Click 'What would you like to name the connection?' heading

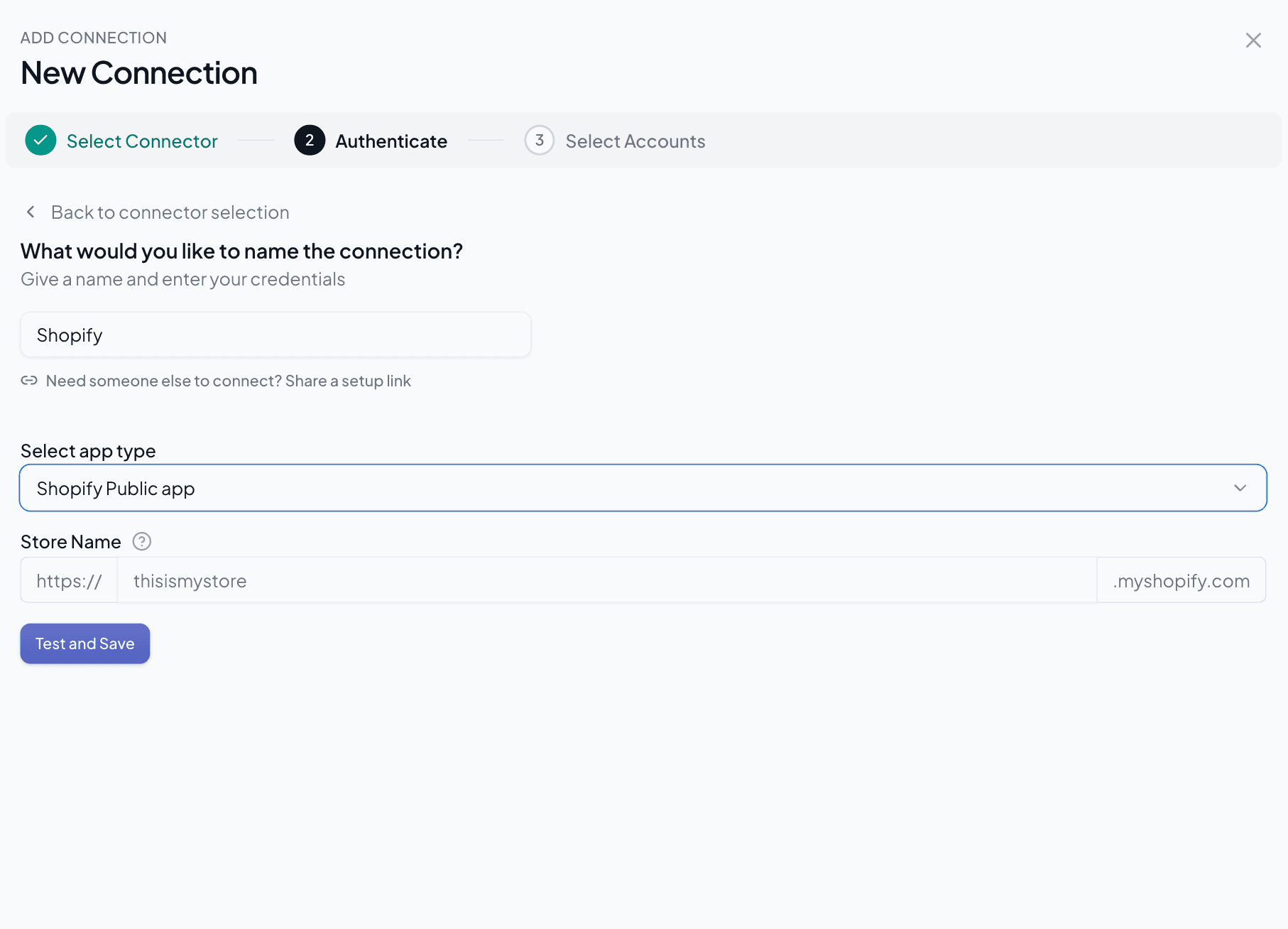pos(242,251)
